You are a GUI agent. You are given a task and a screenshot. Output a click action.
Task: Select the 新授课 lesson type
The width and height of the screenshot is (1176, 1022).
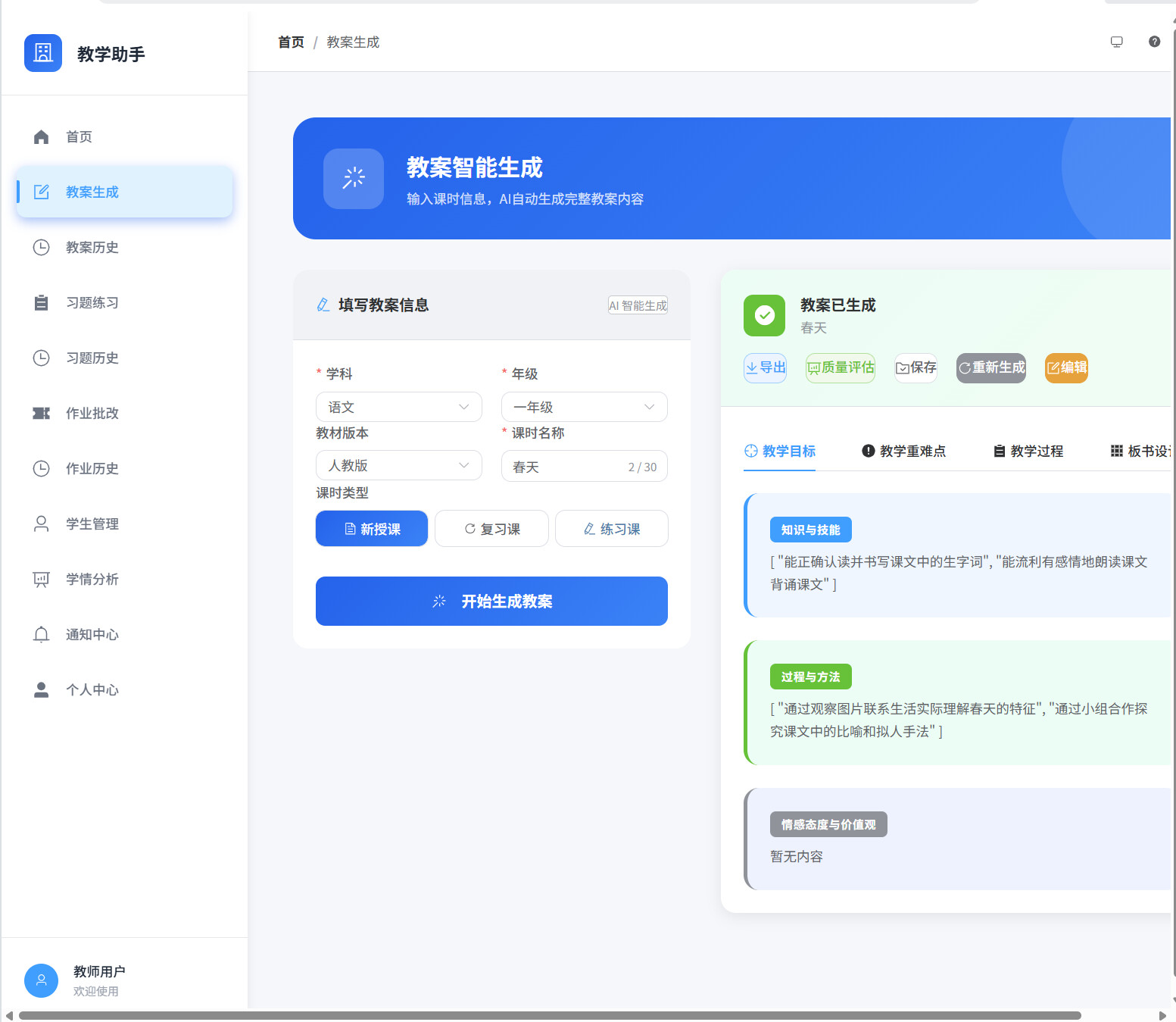(372, 529)
